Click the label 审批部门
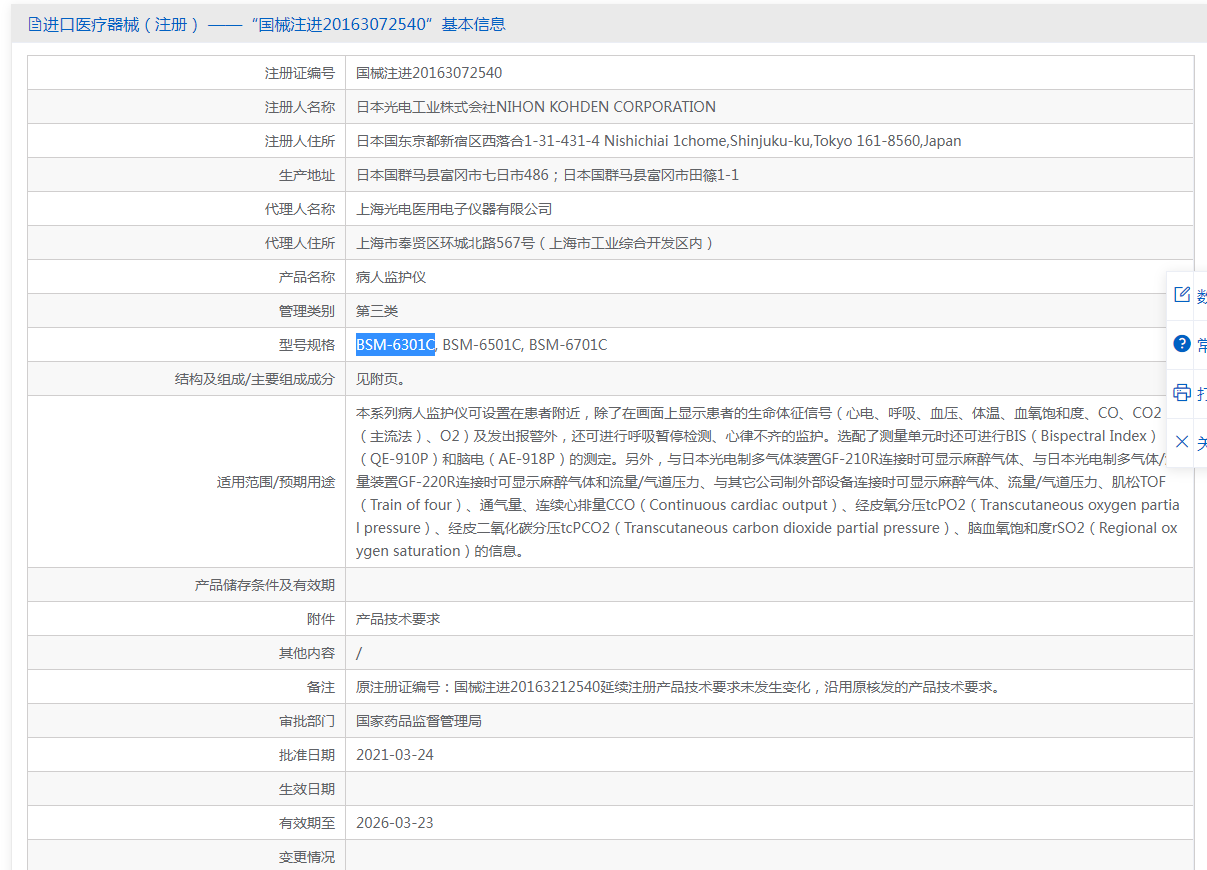The height and width of the screenshot is (870, 1207). [307, 721]
